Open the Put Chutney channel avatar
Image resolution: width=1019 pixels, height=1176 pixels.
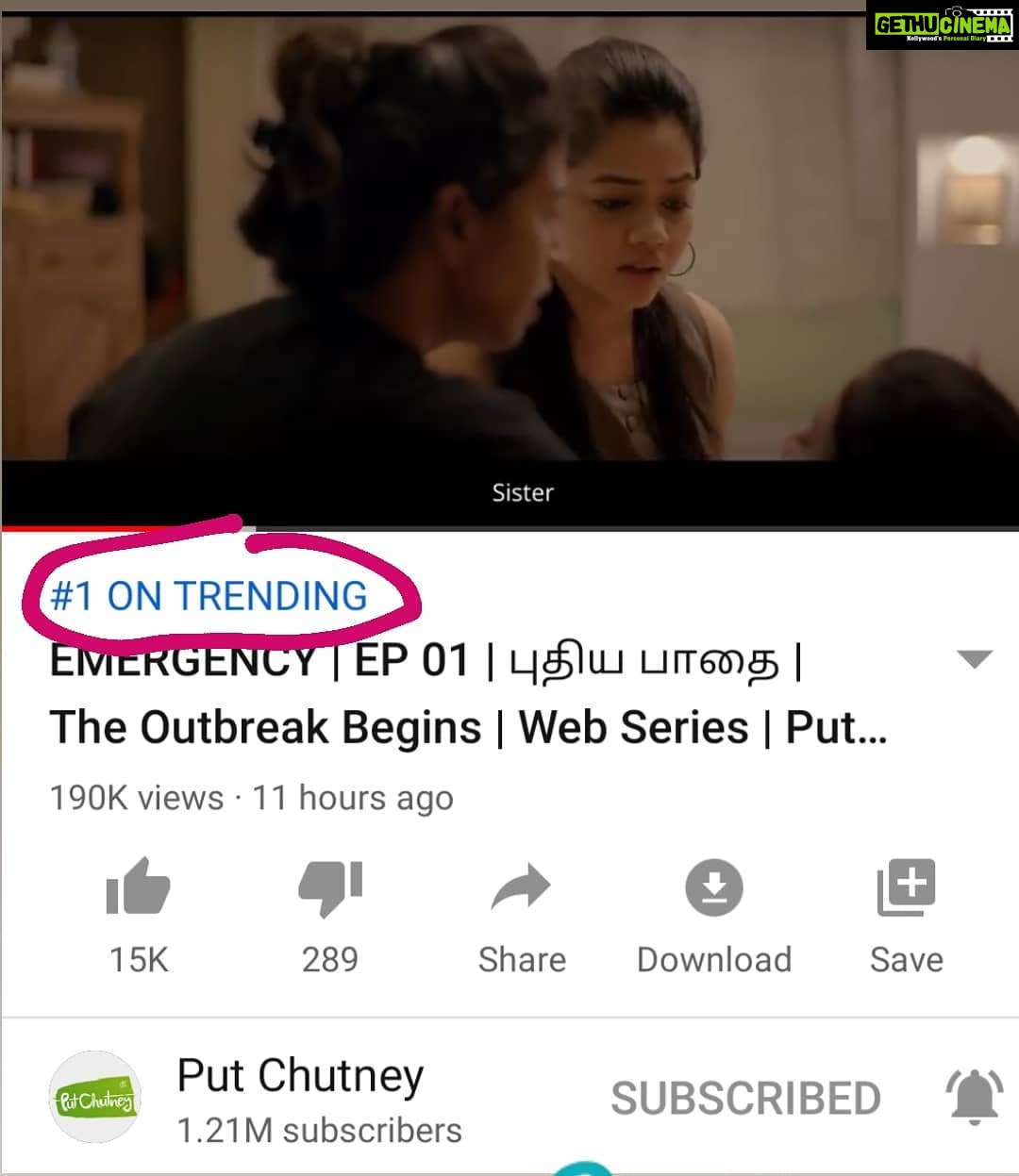(94, 1098)
